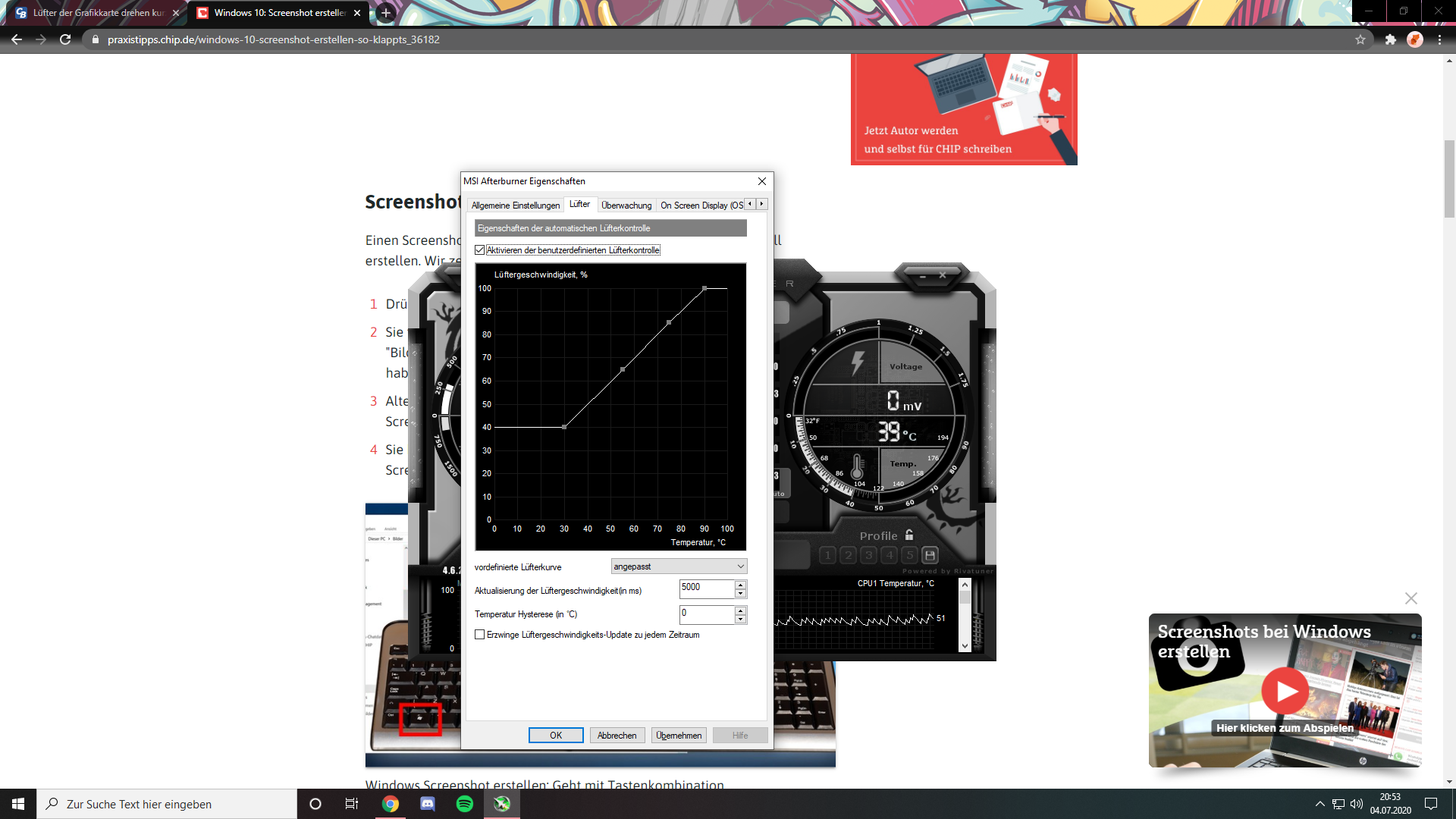This screenshot has width=1456, height=819.
Task: Click the Übernehmen button
Action: (x=679, y=736)
